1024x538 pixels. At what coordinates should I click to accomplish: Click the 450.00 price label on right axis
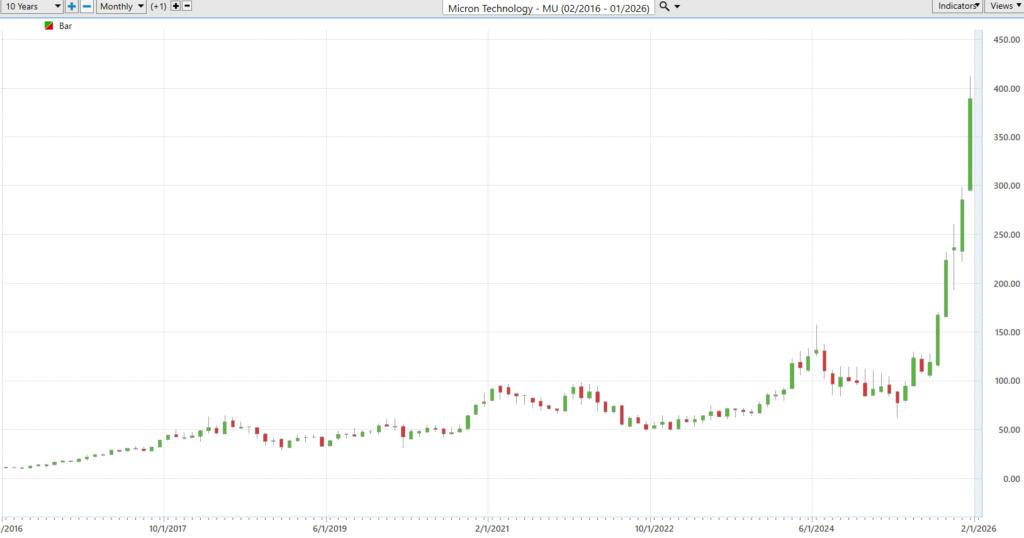pyautogui.click(x=1004, y=40)
